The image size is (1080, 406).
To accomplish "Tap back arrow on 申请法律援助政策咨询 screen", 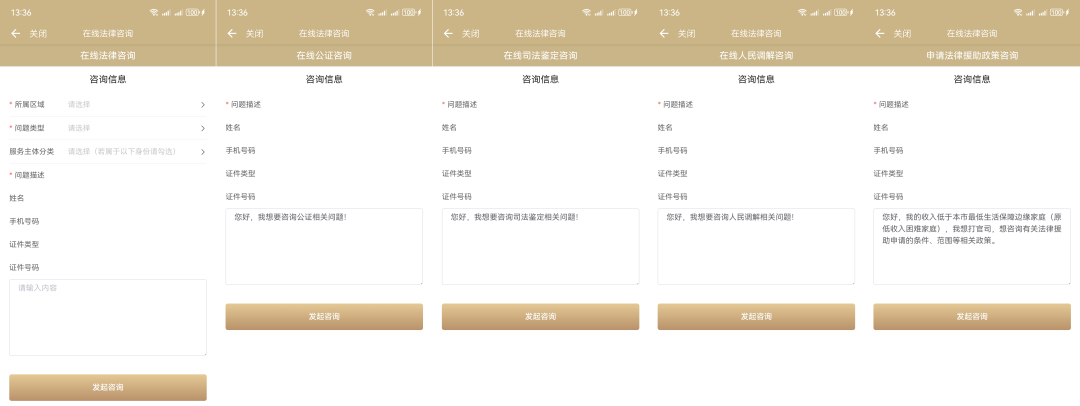I will tap(880, 33).
